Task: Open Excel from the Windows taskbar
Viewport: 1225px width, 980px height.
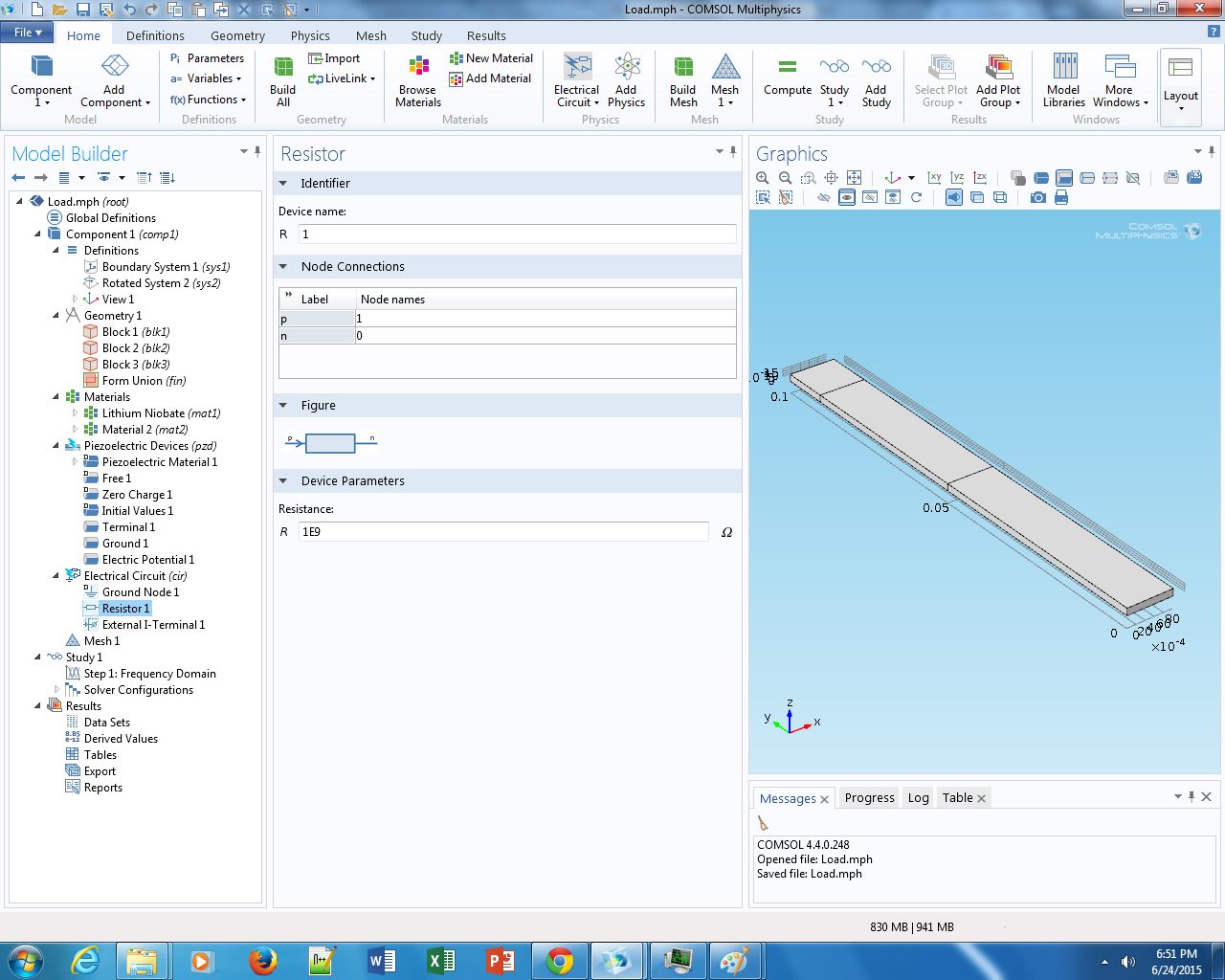Action: pos(440,960)
